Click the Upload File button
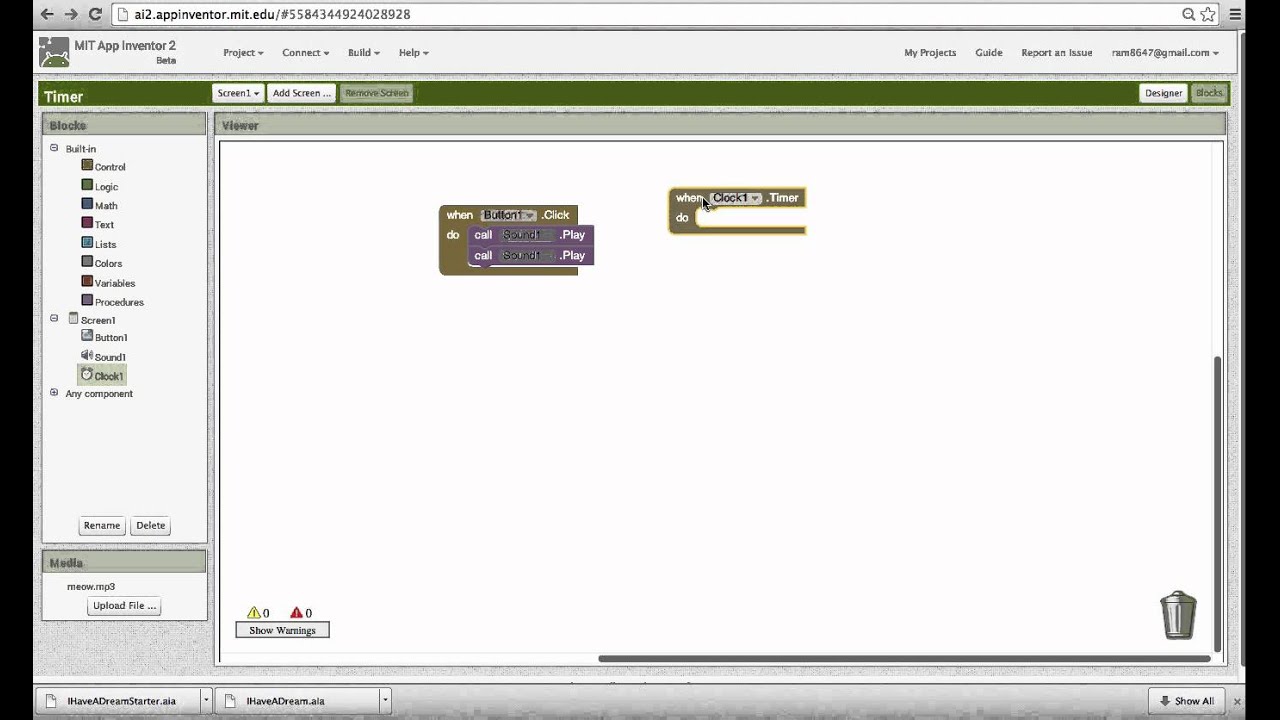This screenshot has width=1280, height=720. pos(124,605)
